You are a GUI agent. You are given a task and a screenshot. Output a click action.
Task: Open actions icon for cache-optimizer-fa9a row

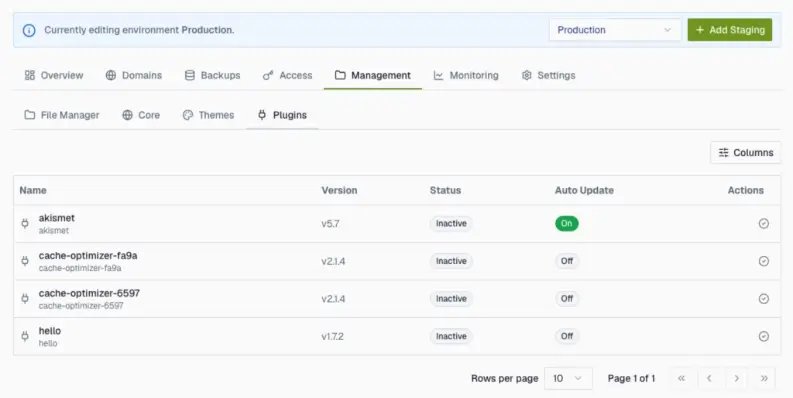tap(764, 261)
